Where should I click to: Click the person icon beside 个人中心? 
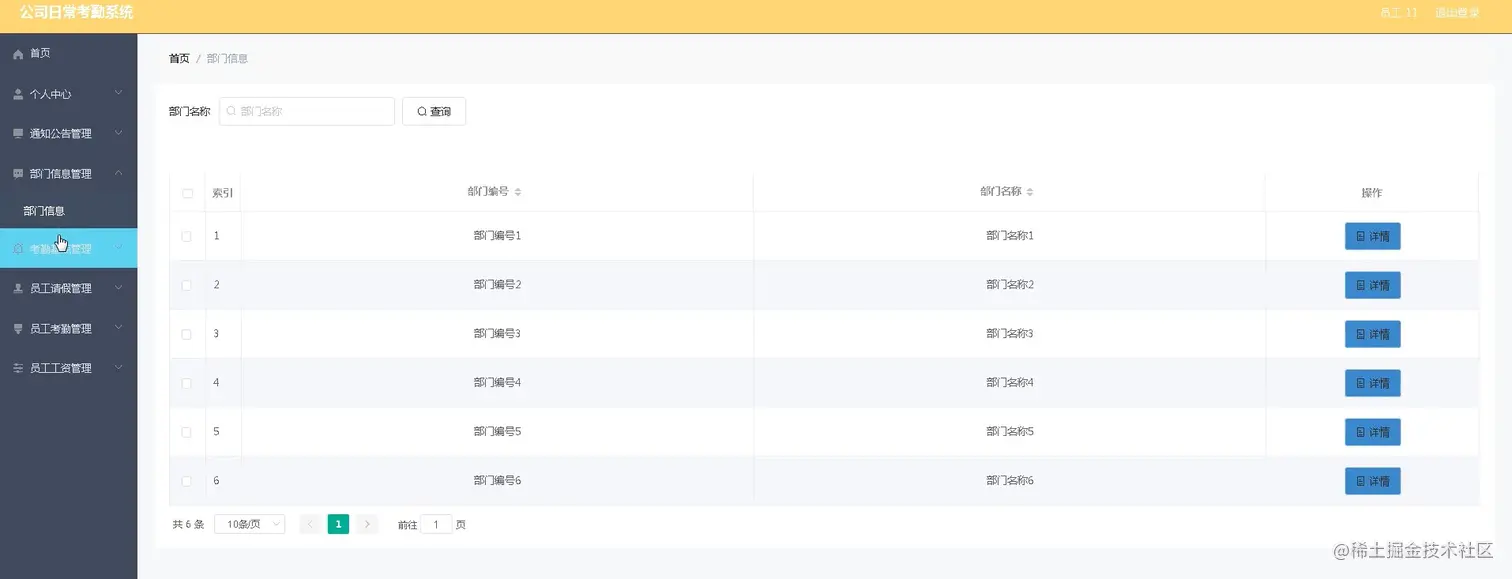(18, 94)
